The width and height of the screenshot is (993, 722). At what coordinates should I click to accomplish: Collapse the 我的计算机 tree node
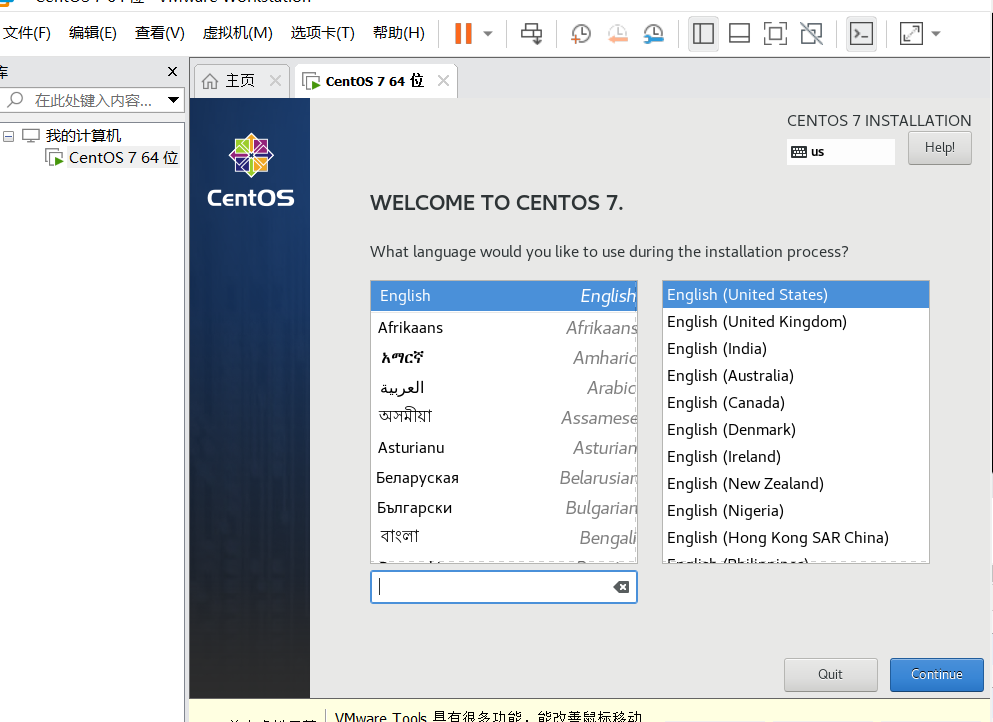(x=8, y=136)
